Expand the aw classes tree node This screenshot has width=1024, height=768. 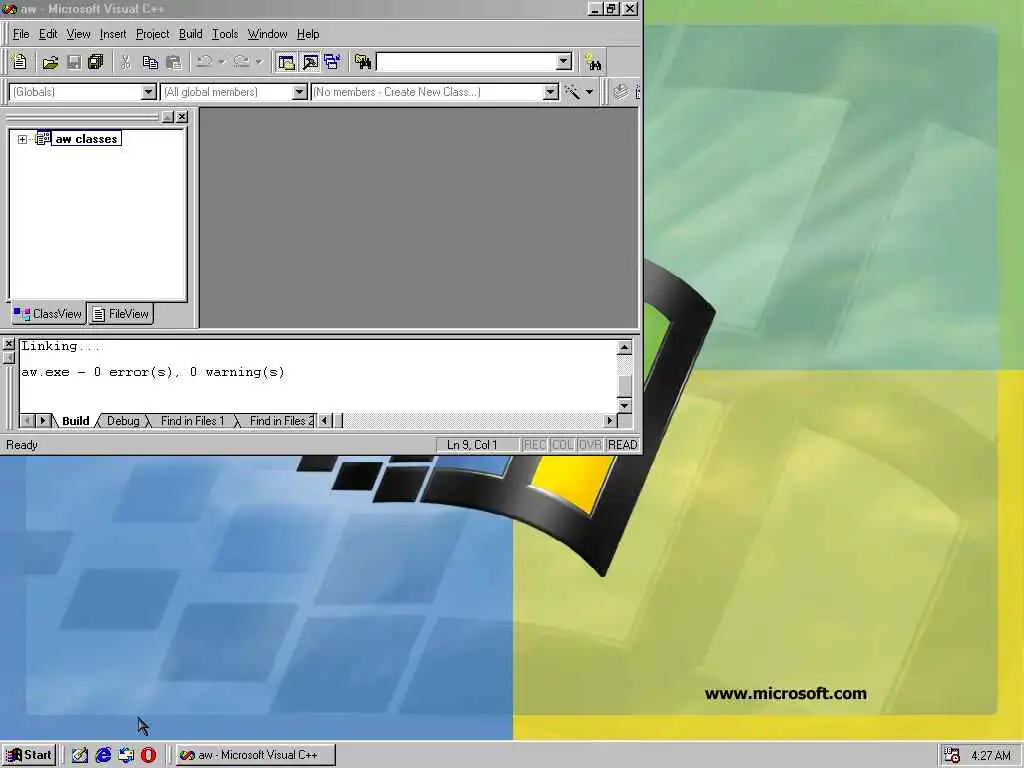point(22,139)
